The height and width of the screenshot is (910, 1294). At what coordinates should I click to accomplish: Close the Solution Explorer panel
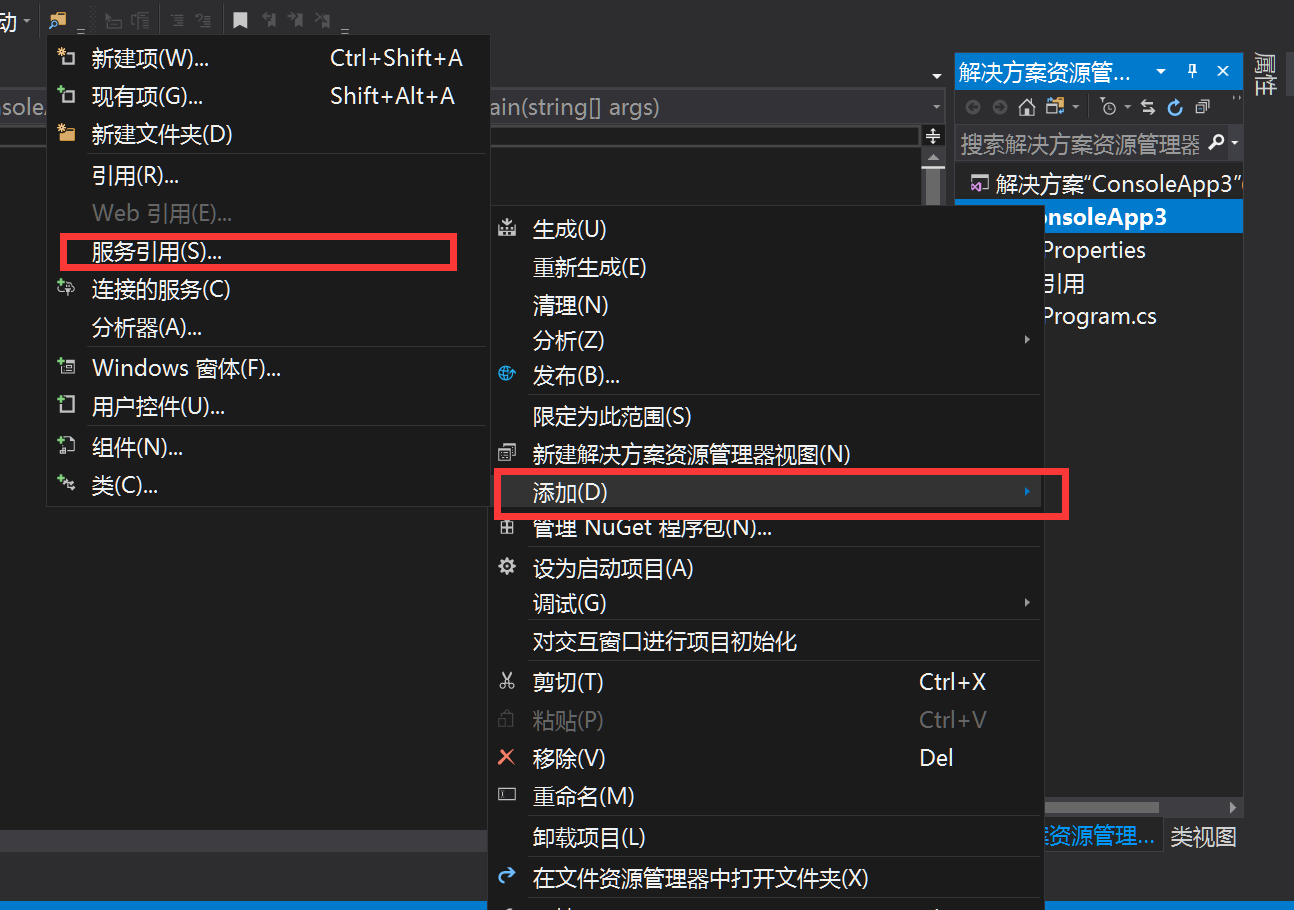click(x=1222, y=72)
